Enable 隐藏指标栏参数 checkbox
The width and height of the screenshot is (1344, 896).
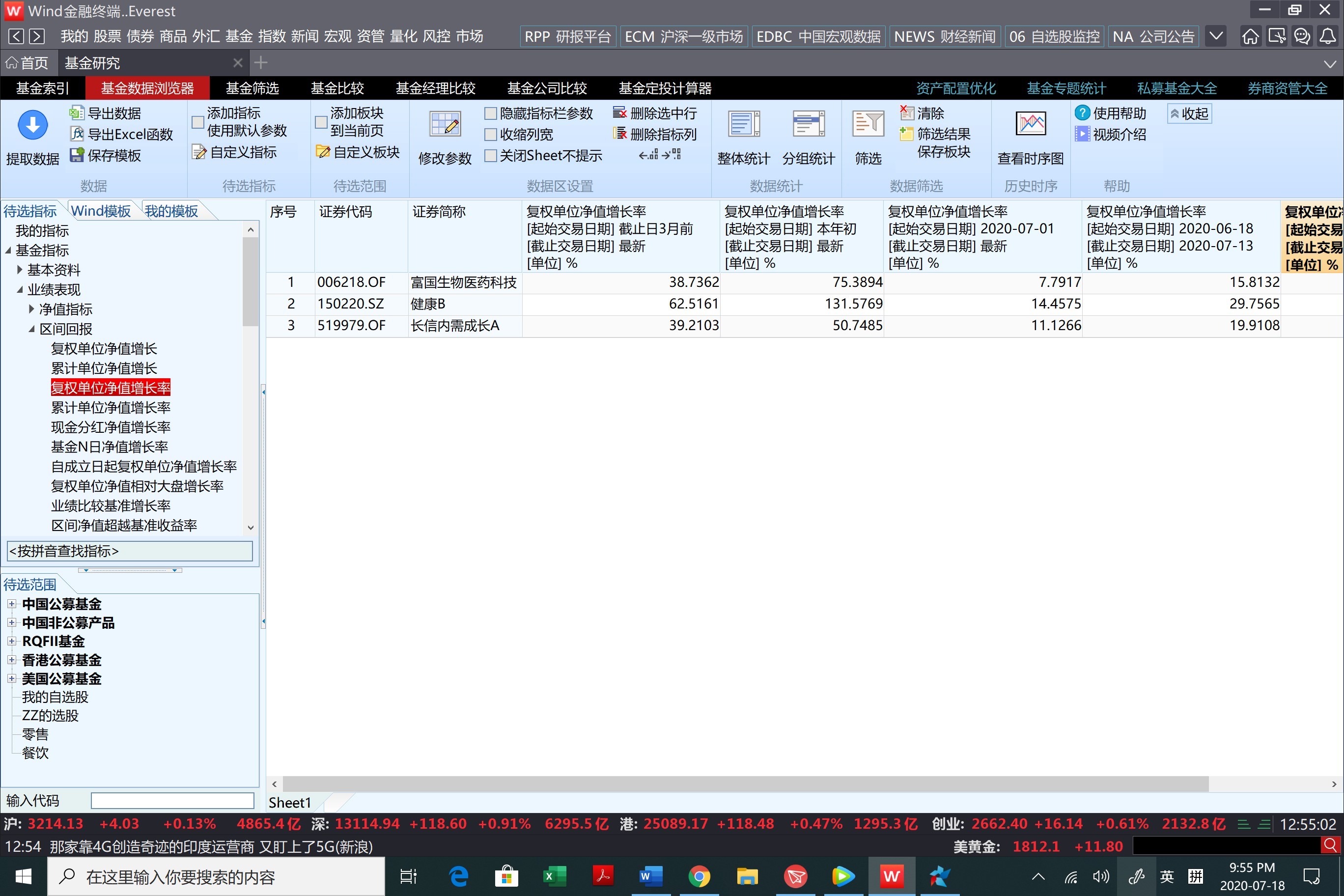click(490, 113)
